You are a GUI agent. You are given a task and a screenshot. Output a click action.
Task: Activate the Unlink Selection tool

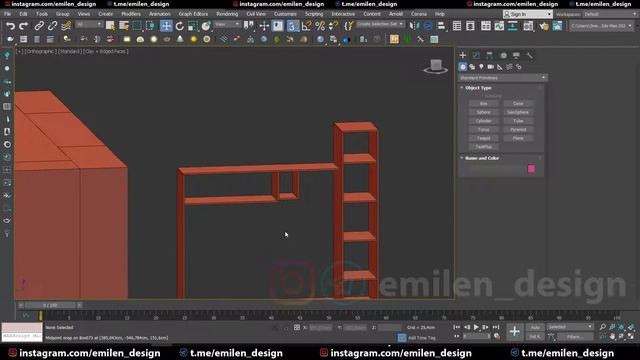[x=52, y=26]
